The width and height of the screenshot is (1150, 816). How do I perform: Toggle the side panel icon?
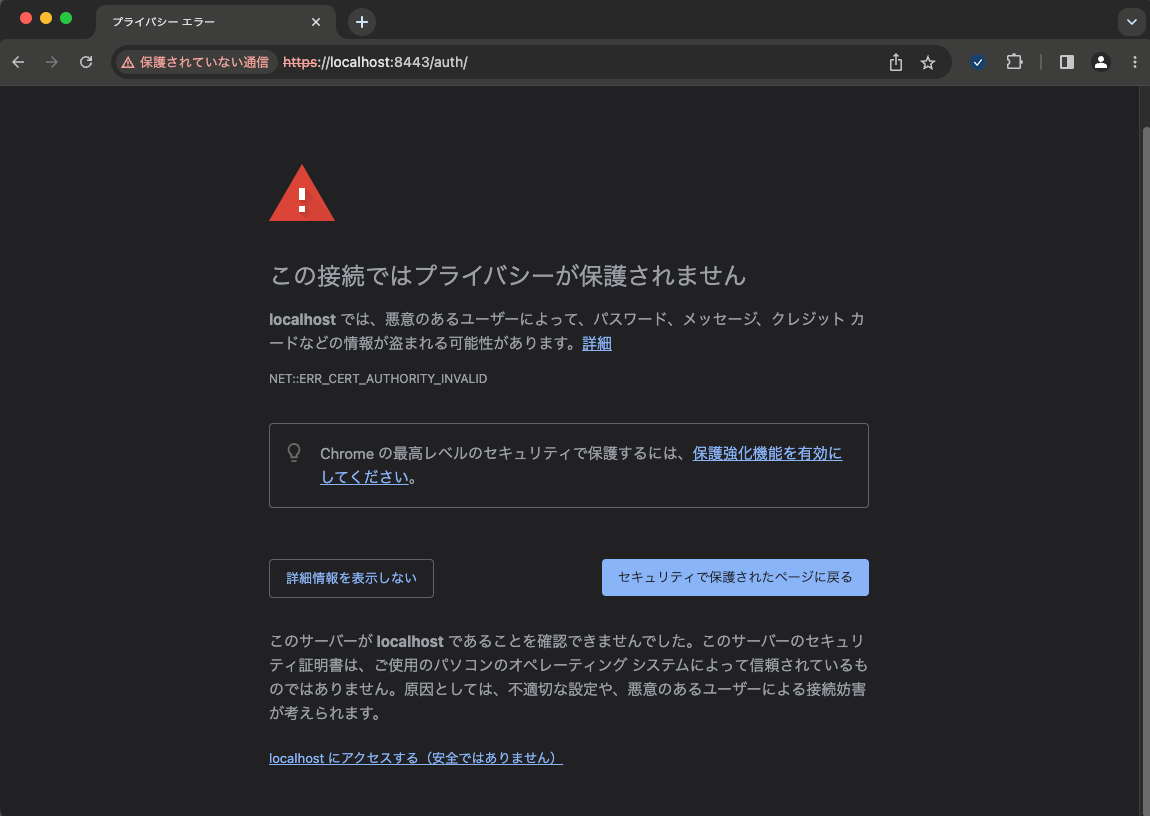click(1067, 62)
